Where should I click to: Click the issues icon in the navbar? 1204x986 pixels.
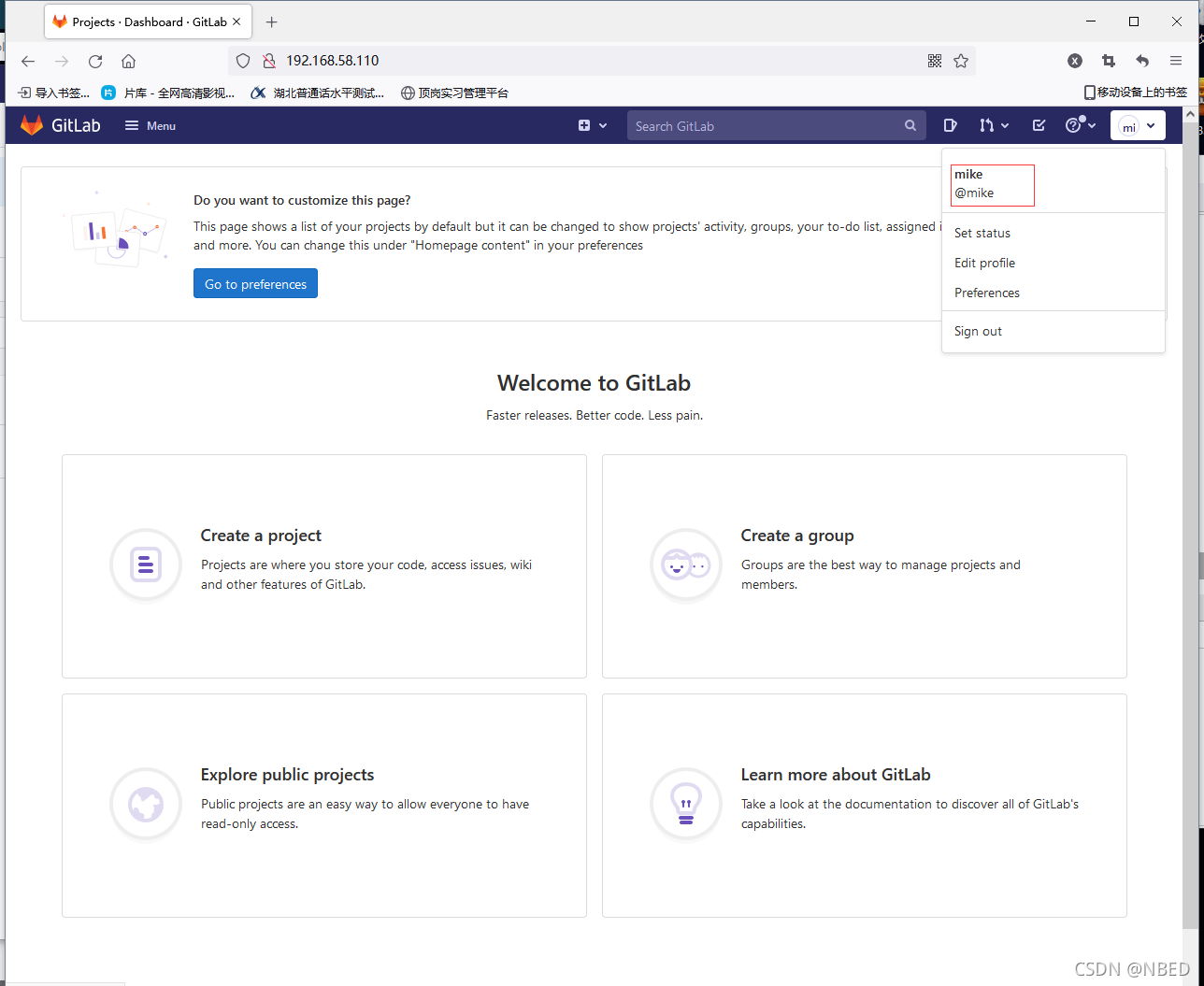point(950,124)
